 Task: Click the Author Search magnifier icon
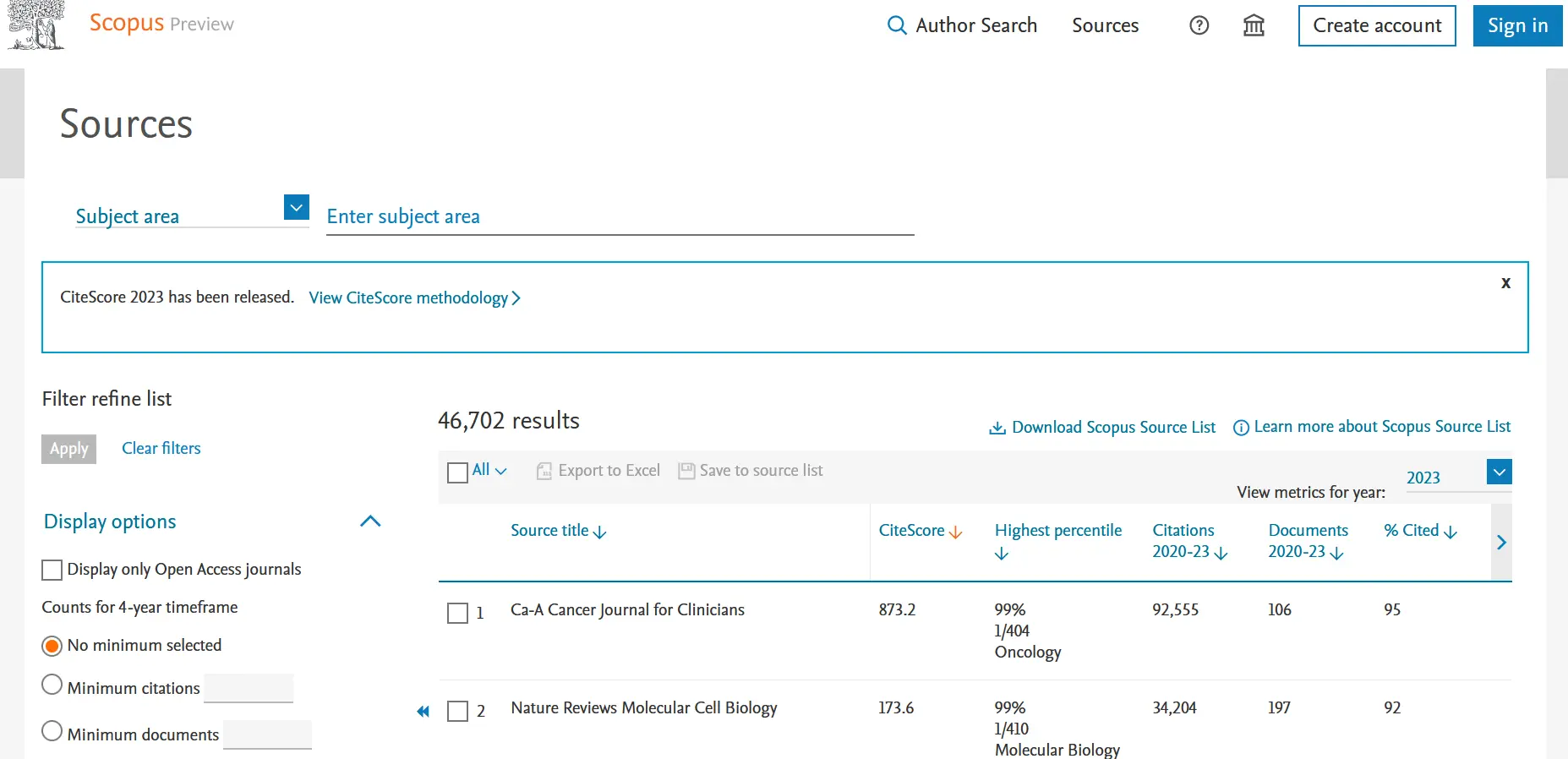pos(896,25)
